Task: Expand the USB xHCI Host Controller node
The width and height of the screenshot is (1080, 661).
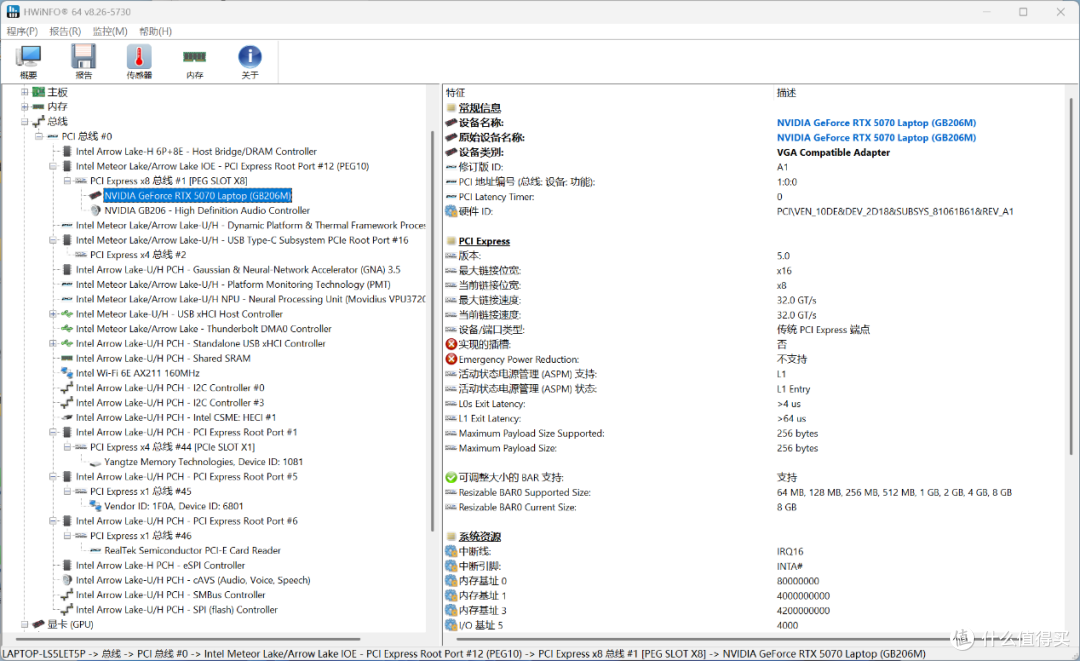Action: pyautogui.click(x=53, y=314)
